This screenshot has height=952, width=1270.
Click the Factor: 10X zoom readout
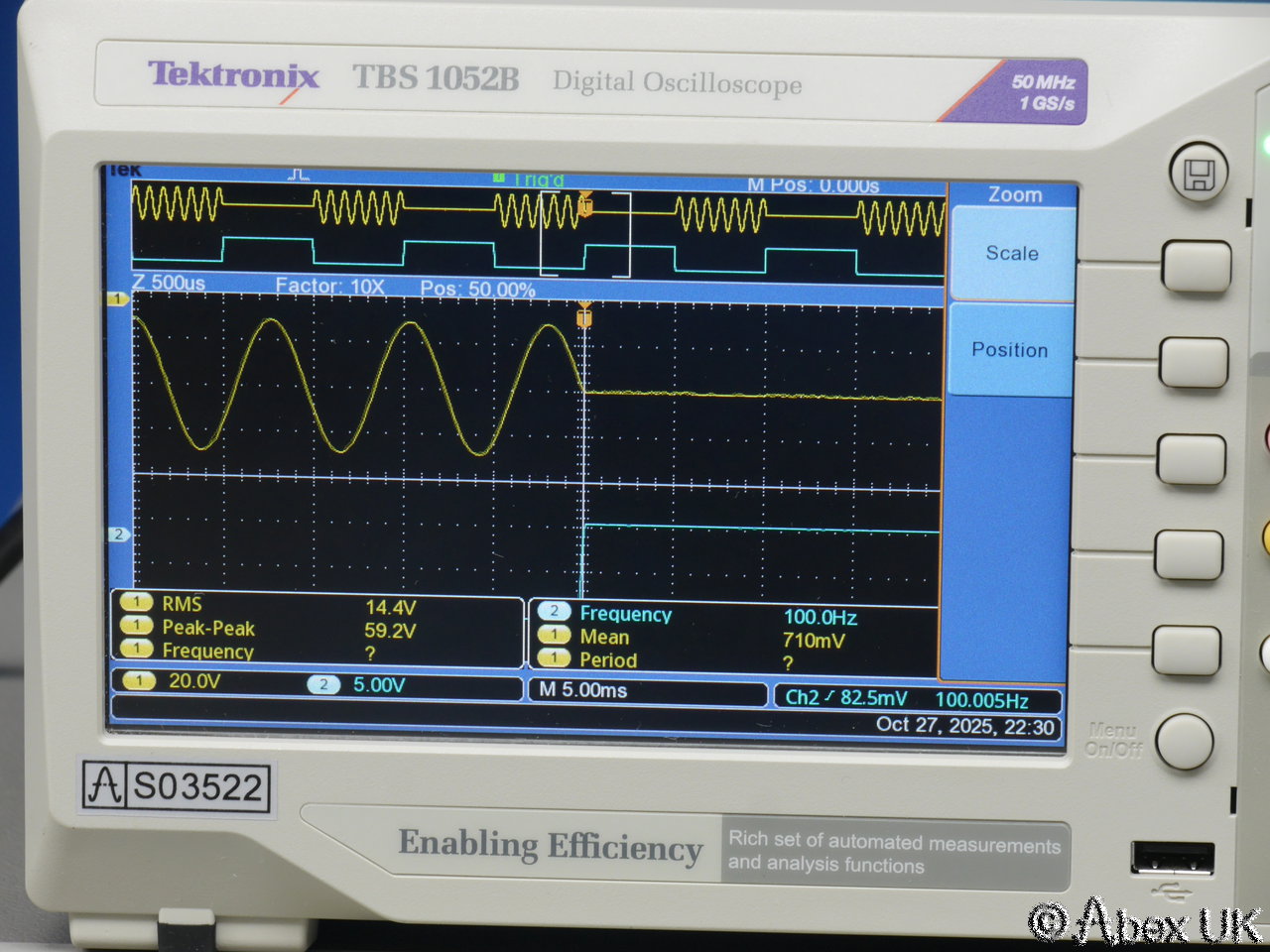329,286
